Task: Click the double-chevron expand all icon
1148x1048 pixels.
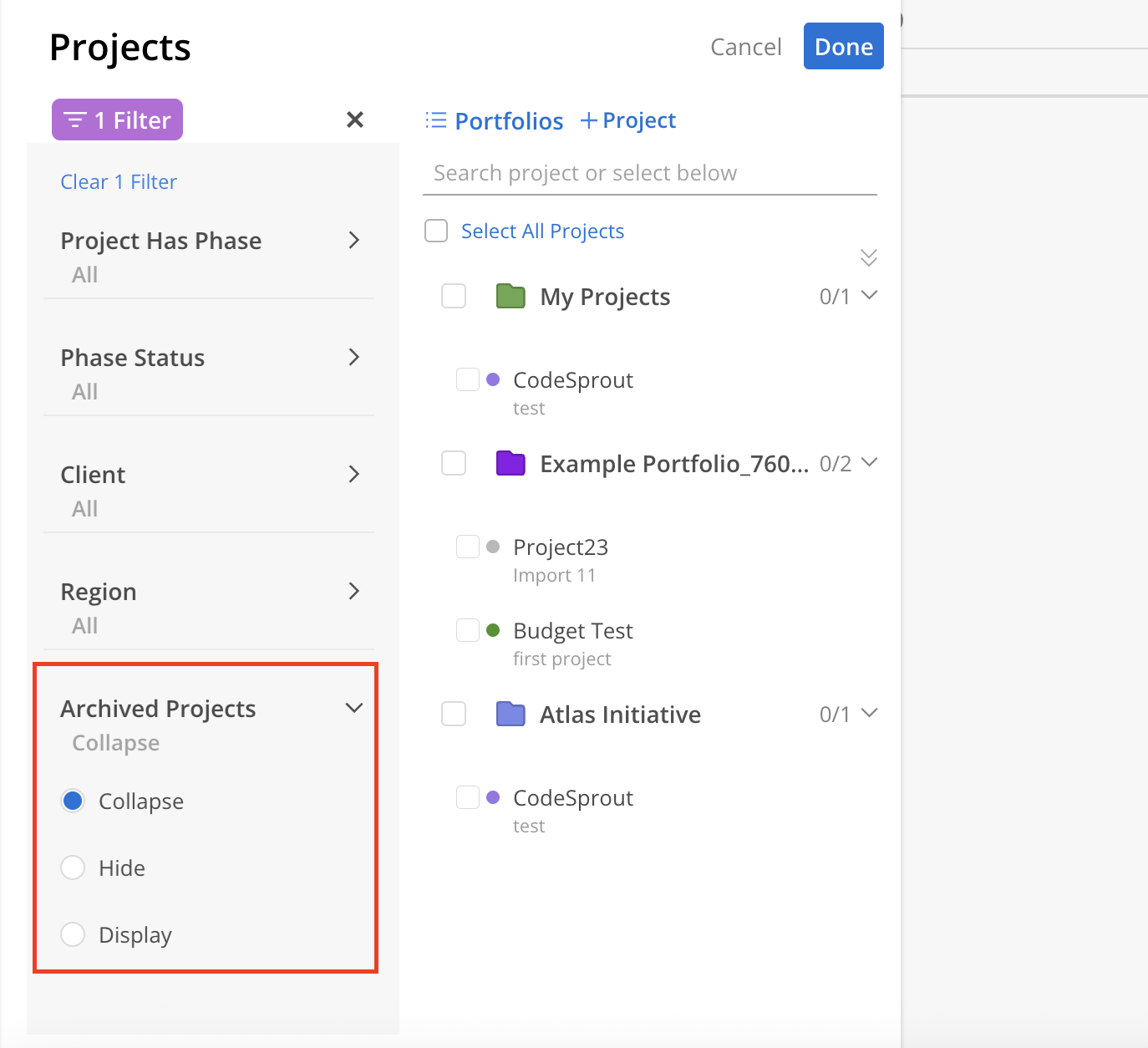Action: tap(869, 257)
